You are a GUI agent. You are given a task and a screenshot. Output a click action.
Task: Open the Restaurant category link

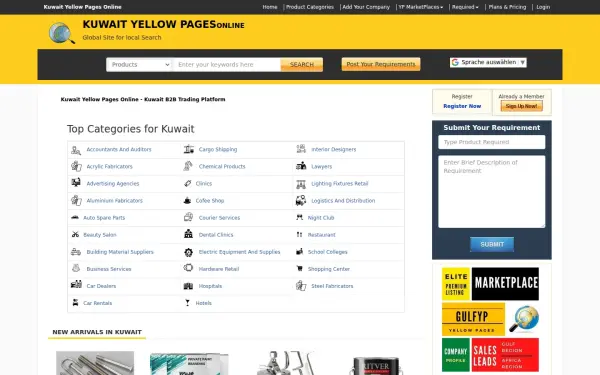tap(321, 235)
